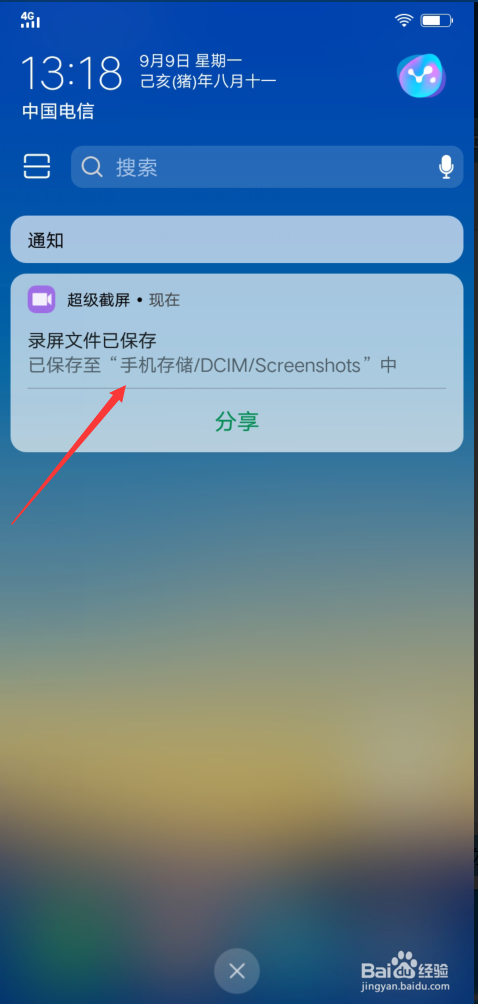Tap the 手机存储/DCIM/Screenshots save path text
This screenshot has width=478, height=1004.
(241, 365)
